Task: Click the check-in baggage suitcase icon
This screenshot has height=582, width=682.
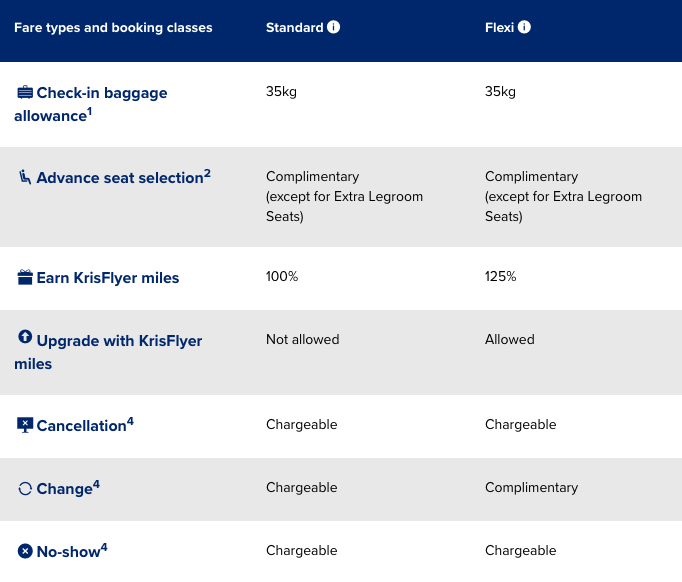Action: click(x=25, y=93)
